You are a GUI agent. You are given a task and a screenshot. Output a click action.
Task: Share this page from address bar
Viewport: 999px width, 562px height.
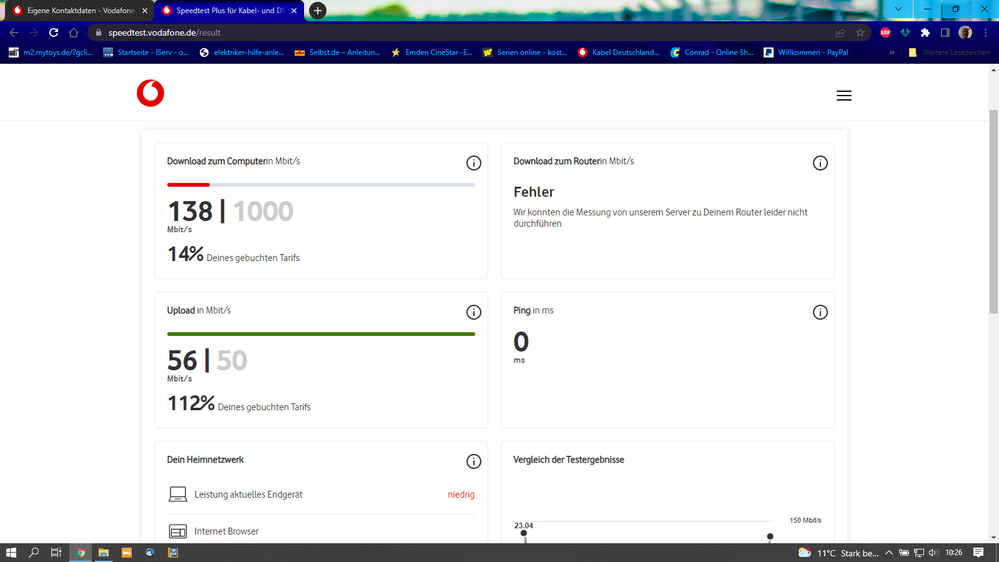(x=840, y=32)
